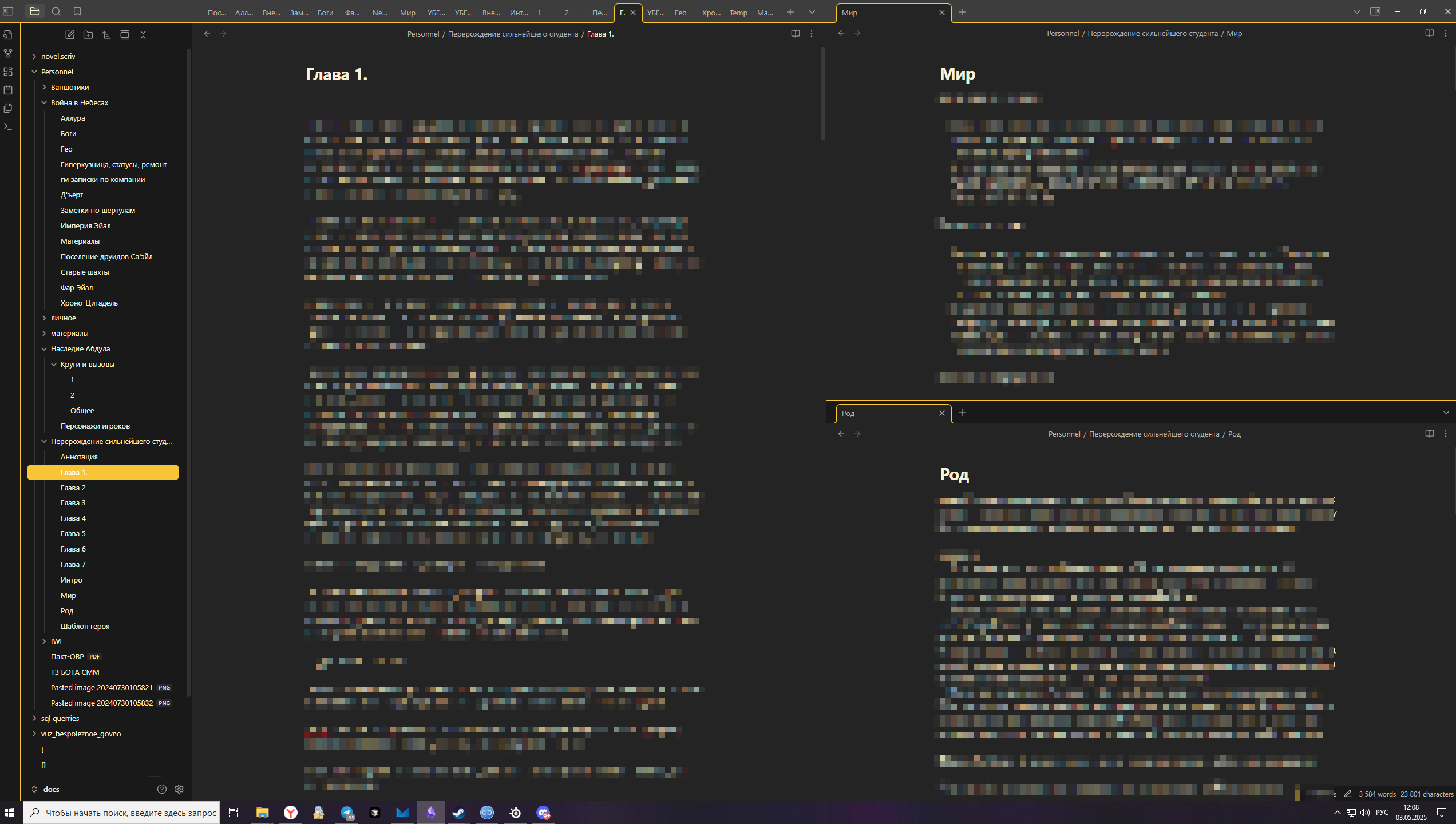
Task: Open Telegram from the taskbar
Action: [347, 813]
